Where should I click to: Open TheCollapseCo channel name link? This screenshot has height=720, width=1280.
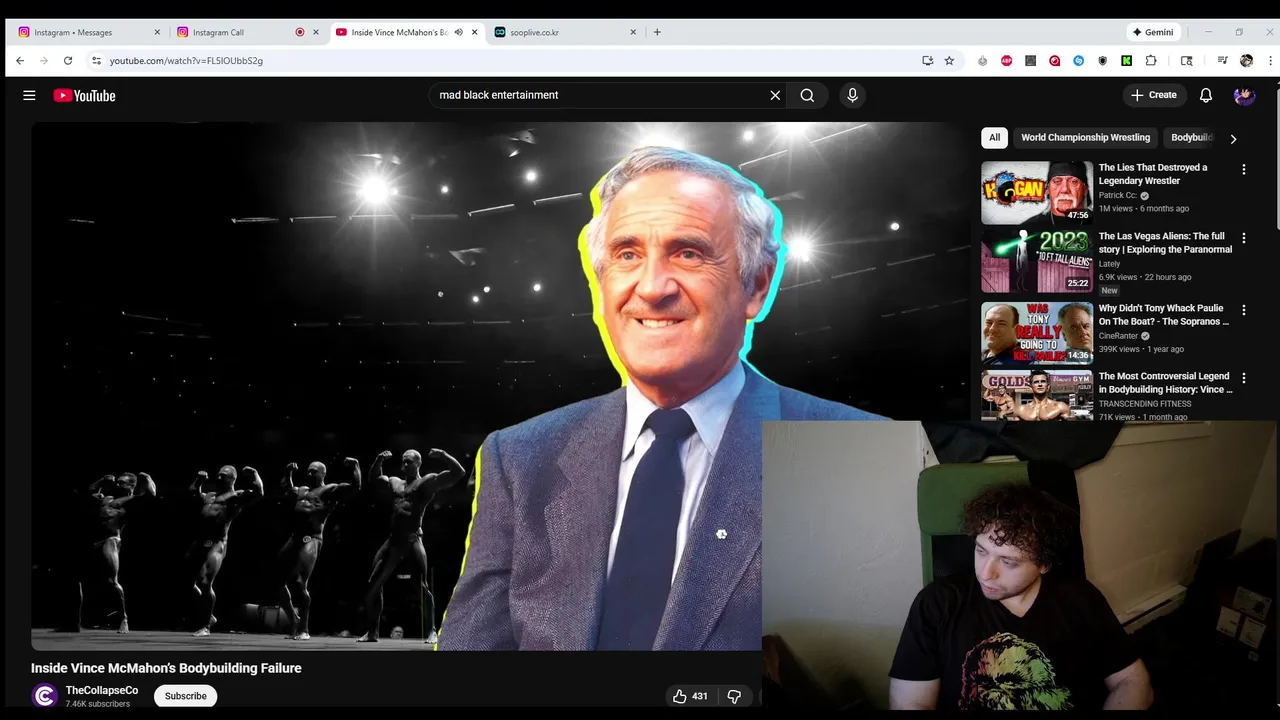tap(102, 690)
